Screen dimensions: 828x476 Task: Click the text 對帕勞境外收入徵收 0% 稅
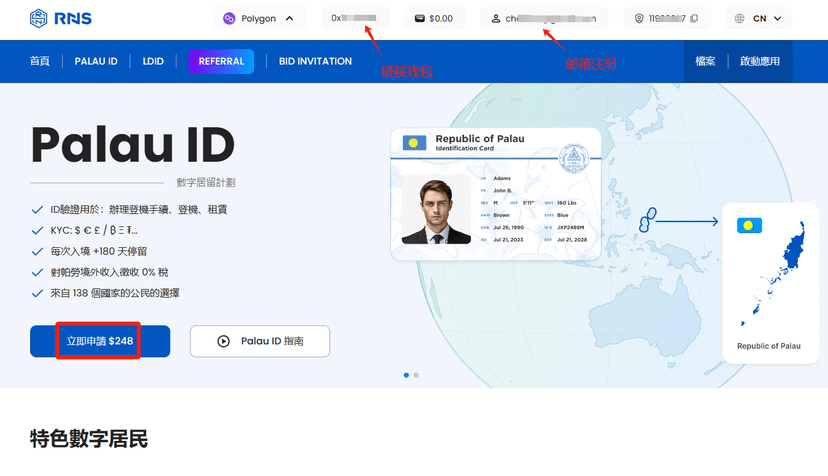click(109, 273)
